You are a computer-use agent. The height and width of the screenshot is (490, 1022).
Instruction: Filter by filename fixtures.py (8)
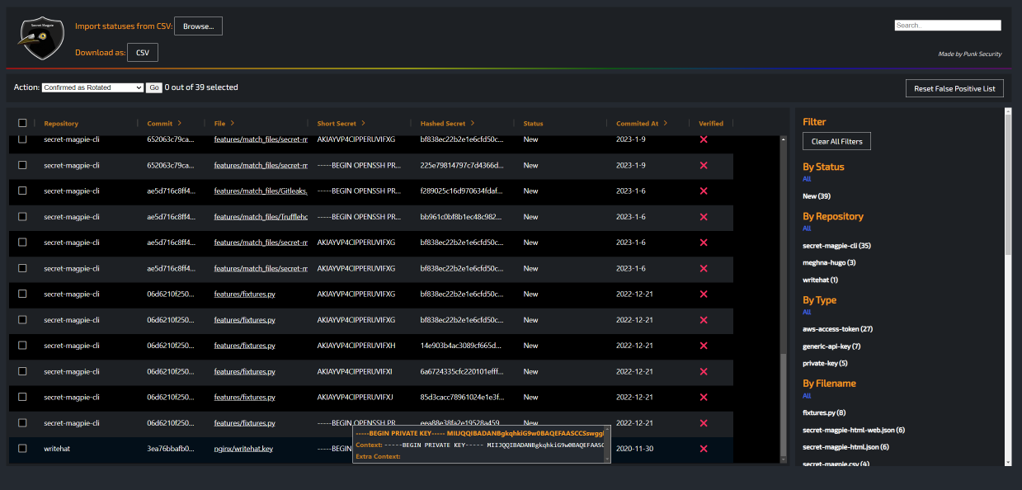pos(824,412)
